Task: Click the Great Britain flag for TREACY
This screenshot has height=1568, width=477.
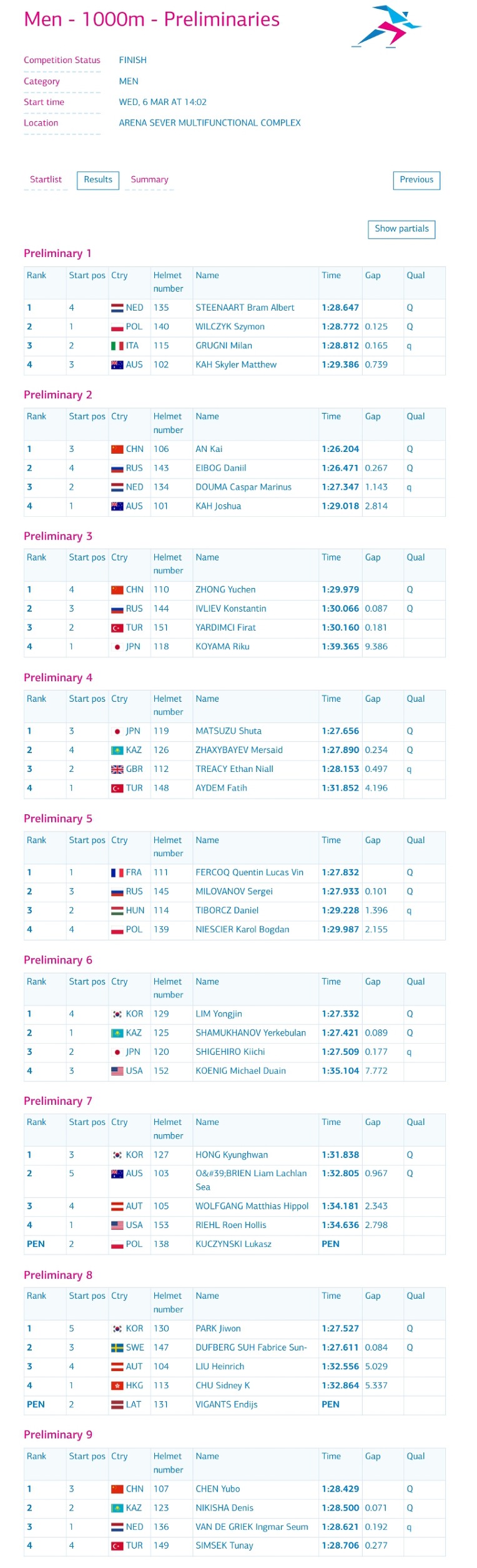Action: click(117, 769)
